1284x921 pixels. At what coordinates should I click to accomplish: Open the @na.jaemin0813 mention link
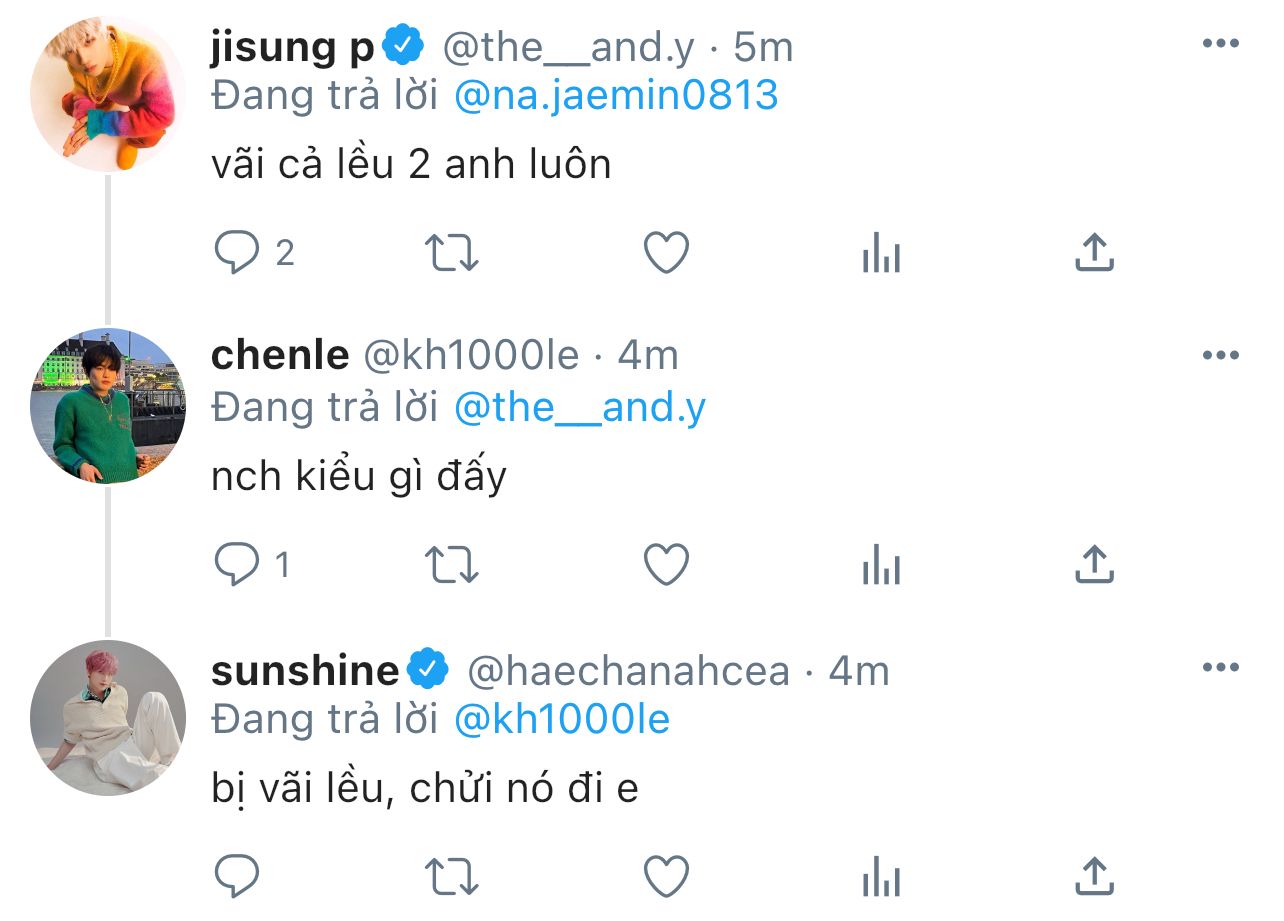pos(616,95)
